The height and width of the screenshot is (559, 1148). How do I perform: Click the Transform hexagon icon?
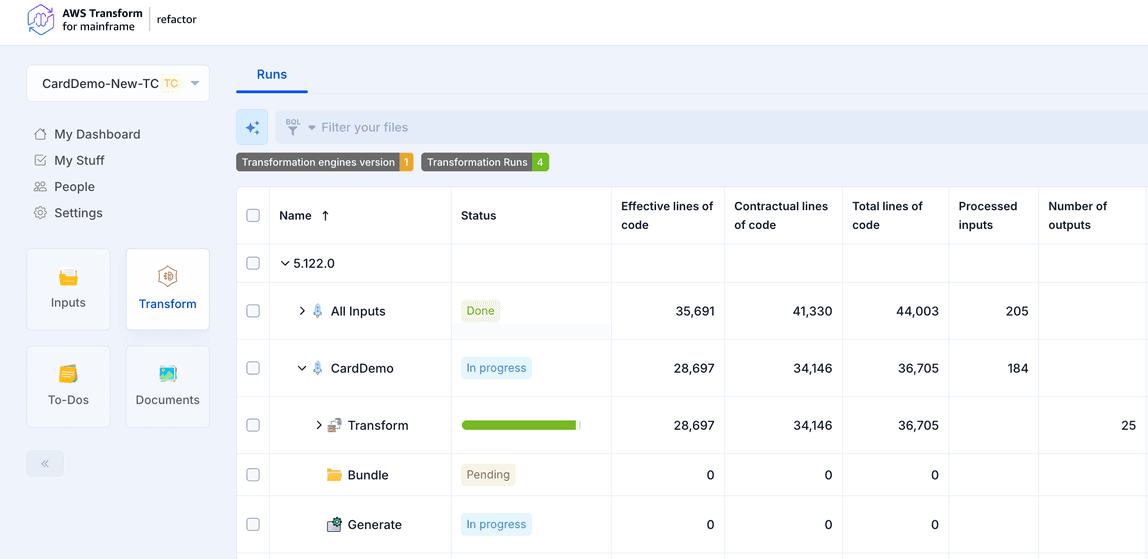pyautogui.click(x=168, y=277)
